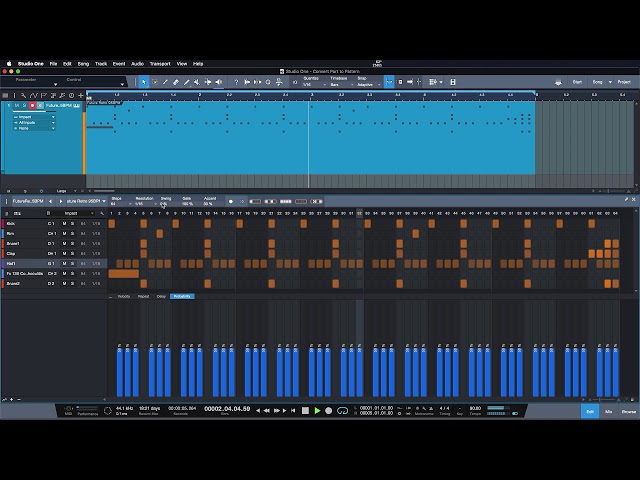Expand the Impact instrument dropdown on track
Viewport: 640px width, 480px height.
(x=34, y=117)
